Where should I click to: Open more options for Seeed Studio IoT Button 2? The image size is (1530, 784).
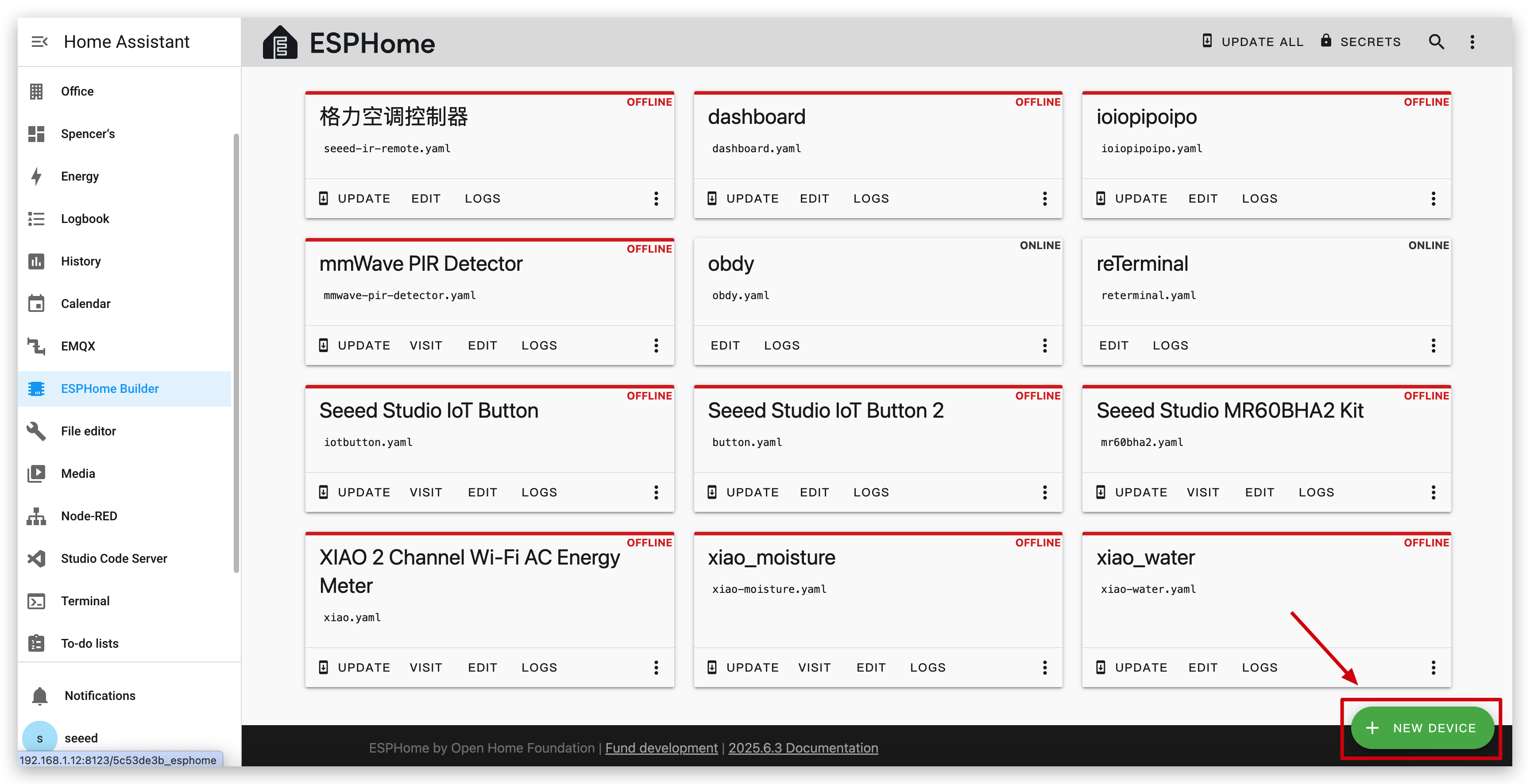(1044, 492)
